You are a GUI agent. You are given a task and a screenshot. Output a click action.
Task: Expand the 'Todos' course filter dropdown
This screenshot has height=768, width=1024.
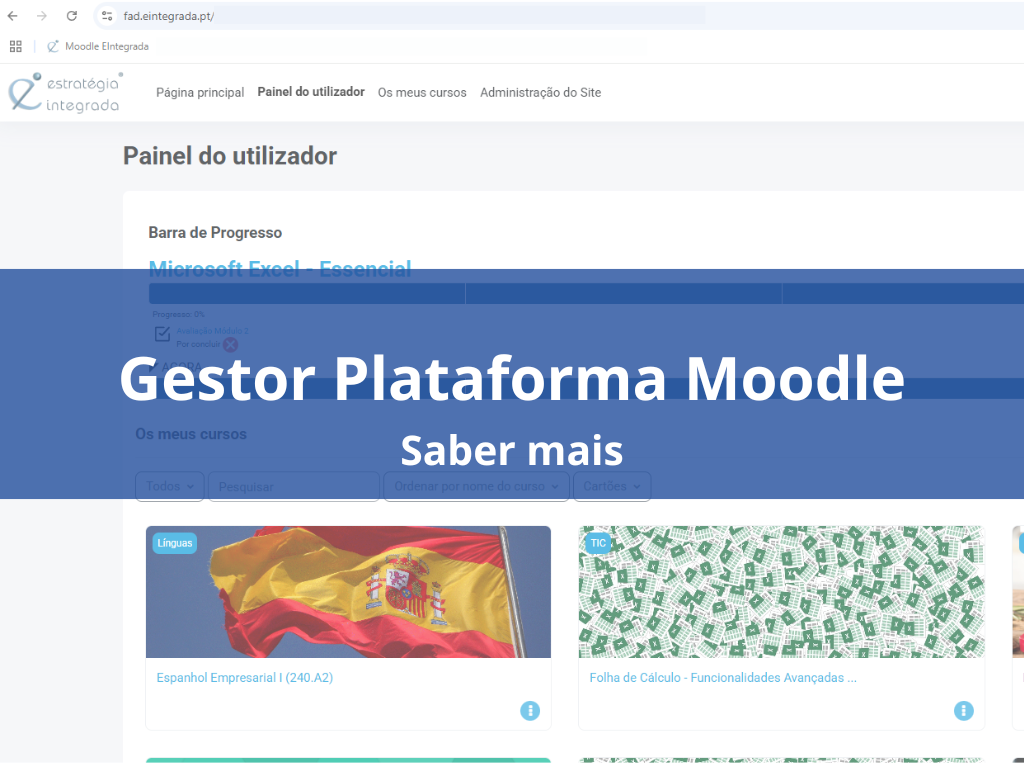(170, 486)
